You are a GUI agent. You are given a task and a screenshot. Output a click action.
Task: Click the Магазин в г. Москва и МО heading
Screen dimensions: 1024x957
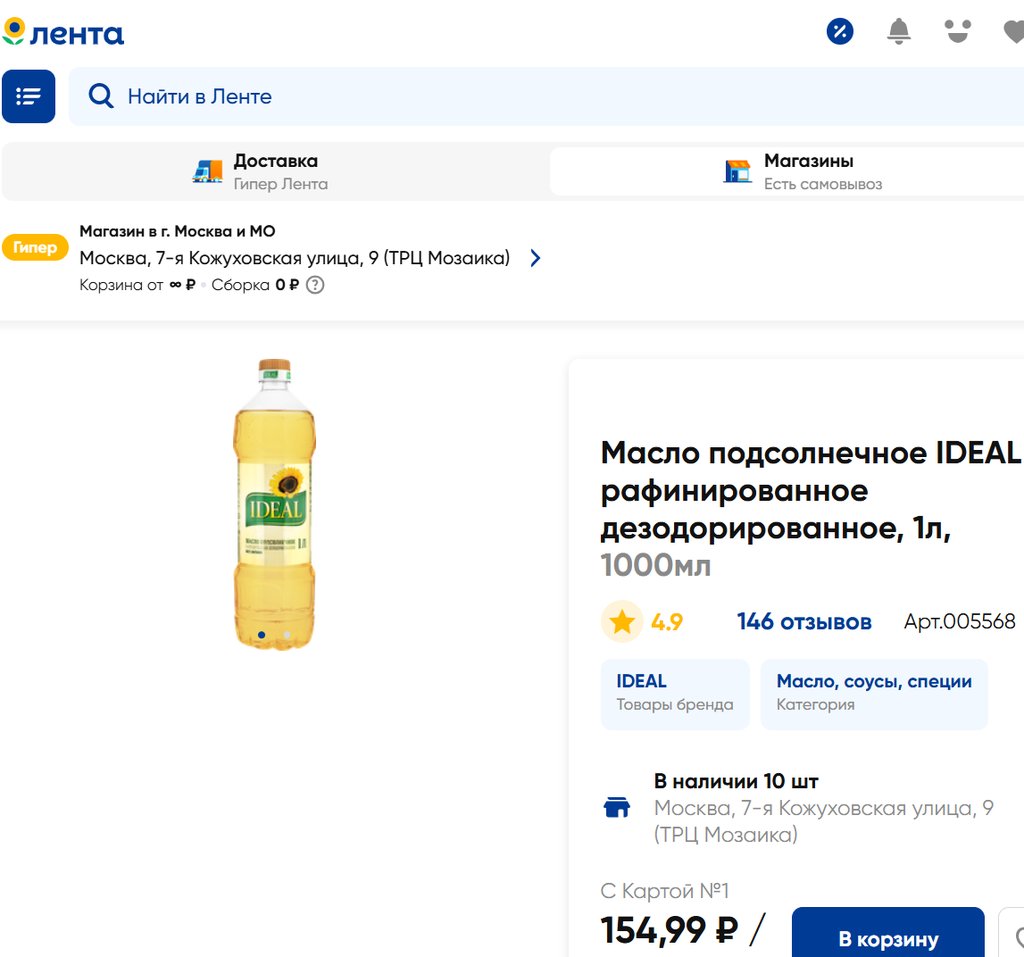click(178, 231)
